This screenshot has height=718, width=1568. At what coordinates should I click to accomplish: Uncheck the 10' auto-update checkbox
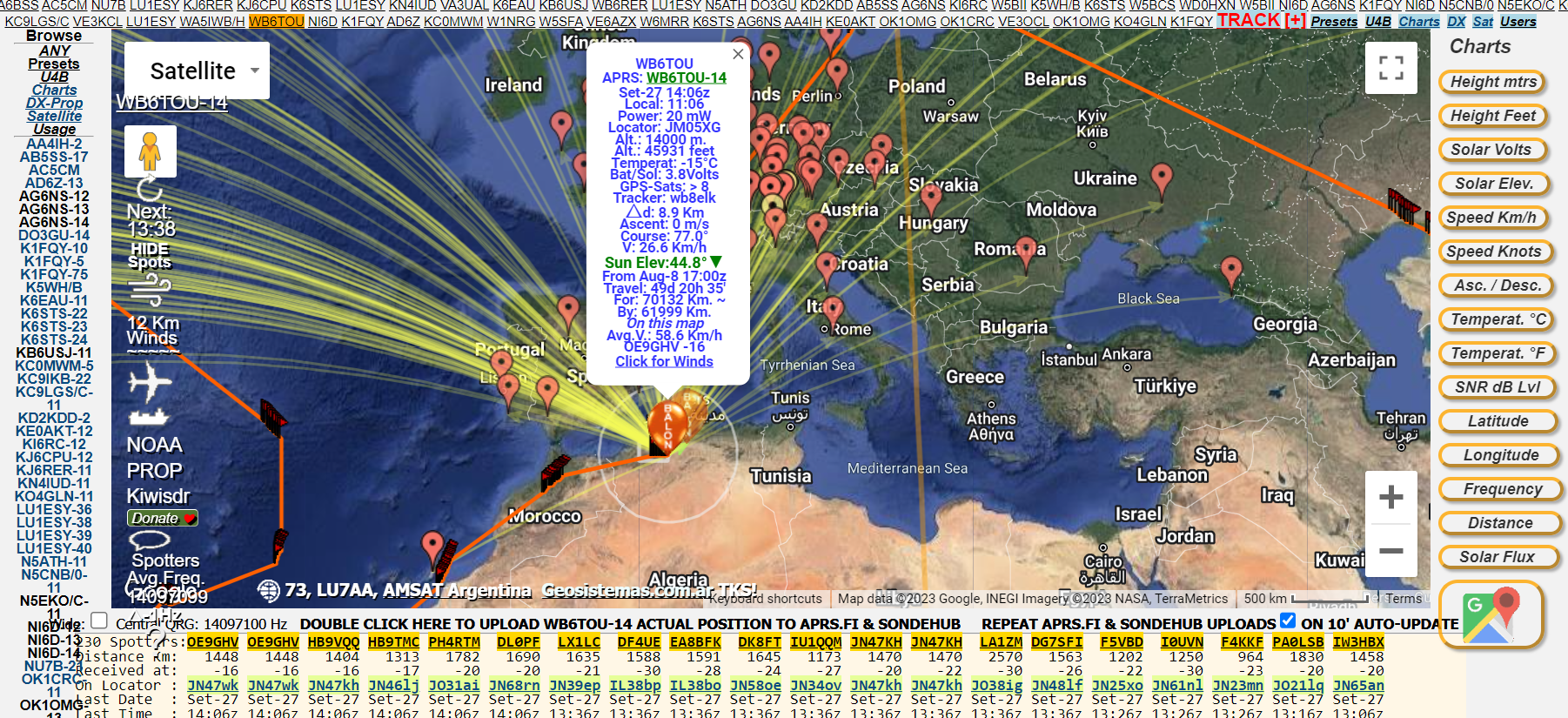click(1288, 621)
